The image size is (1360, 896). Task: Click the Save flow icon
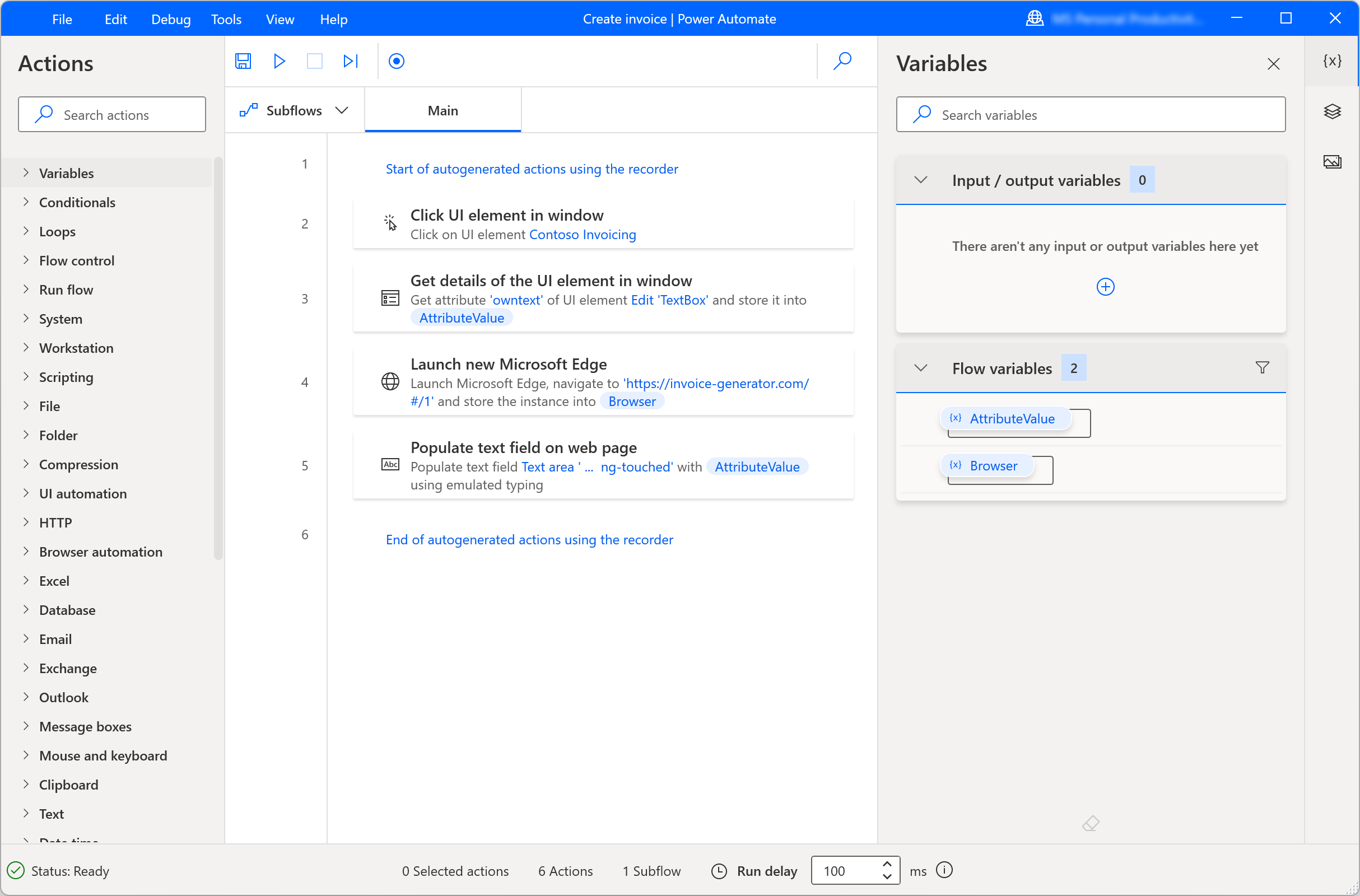[x=243, y=61]
